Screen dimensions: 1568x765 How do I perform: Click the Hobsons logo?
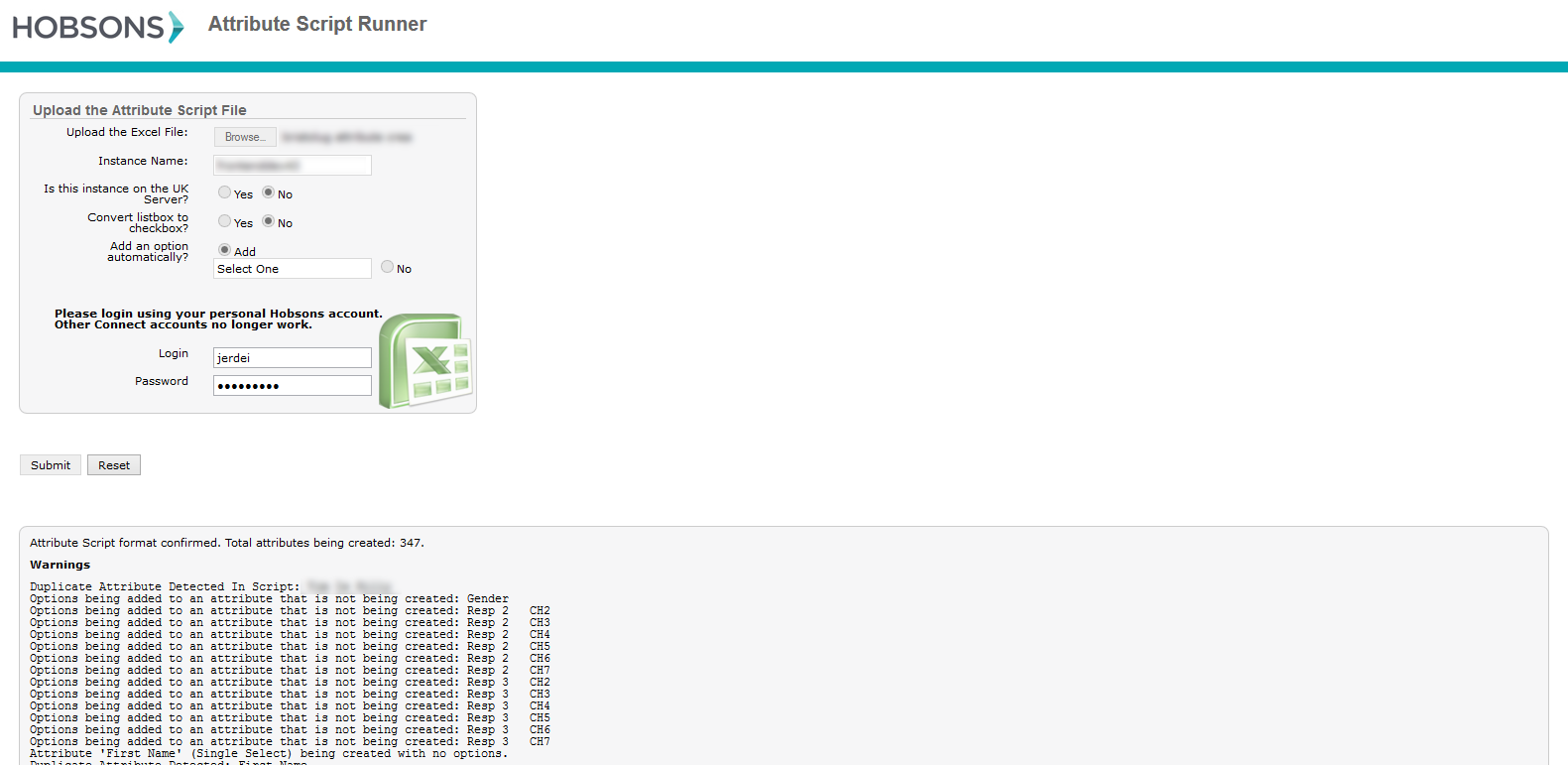[97, 27]
